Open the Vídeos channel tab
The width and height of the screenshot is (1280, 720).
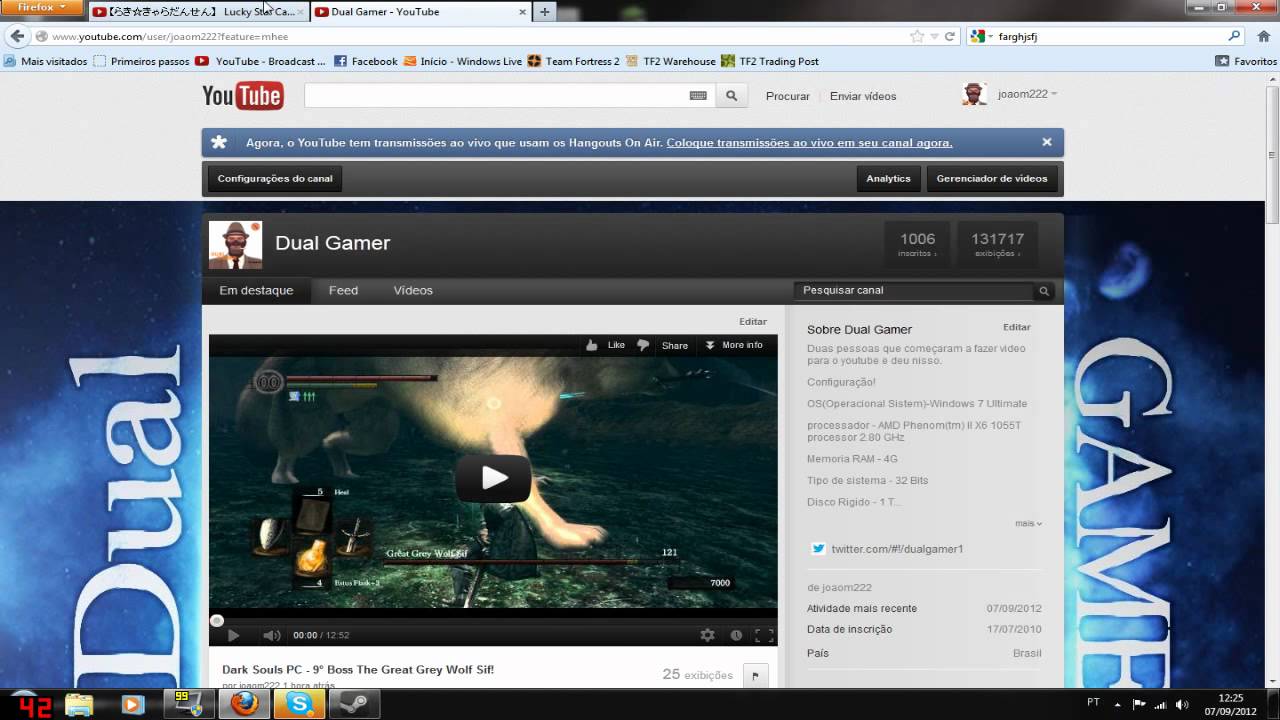point(413,291)
